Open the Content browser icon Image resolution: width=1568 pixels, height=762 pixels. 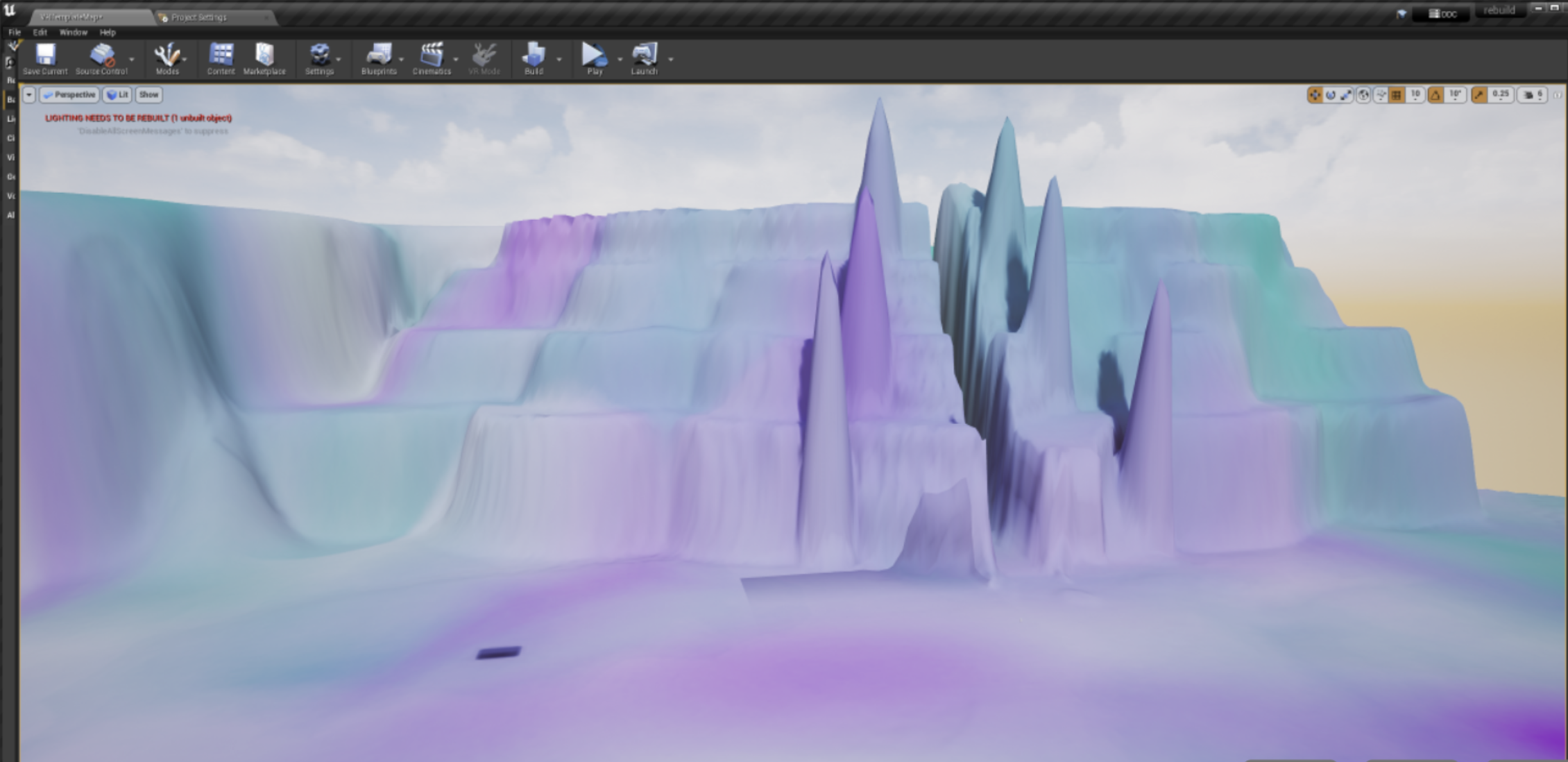point(221,56)
